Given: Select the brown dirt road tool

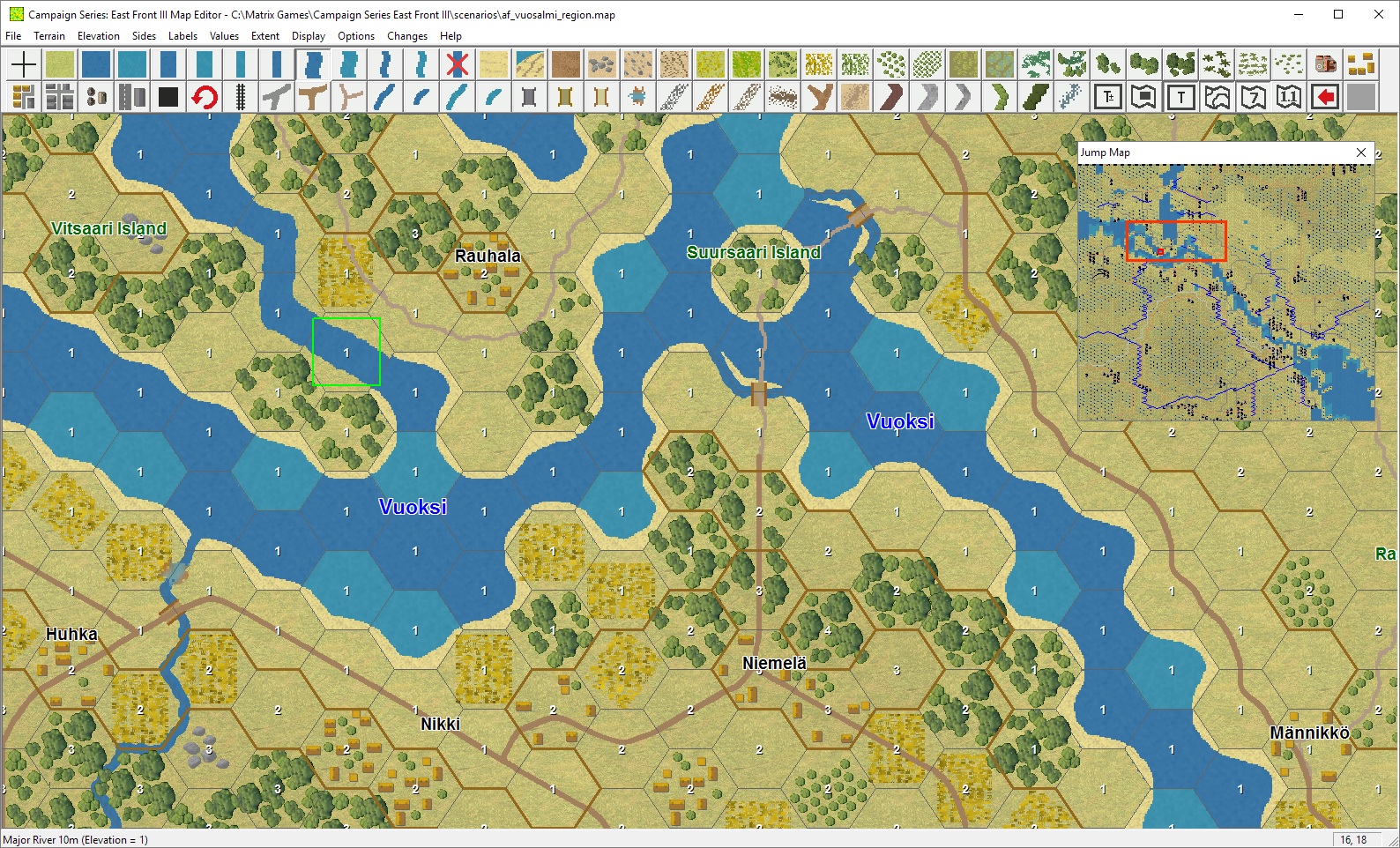Looking at the screenshot, I should coord(313,96).
